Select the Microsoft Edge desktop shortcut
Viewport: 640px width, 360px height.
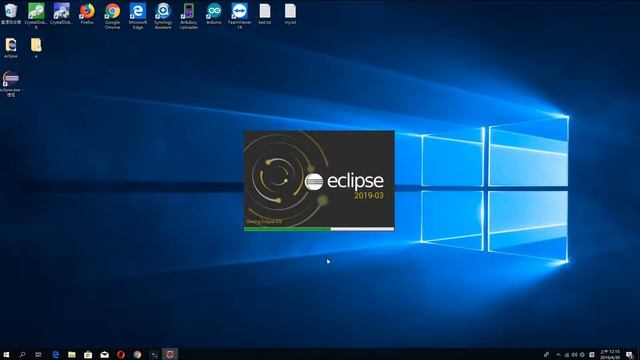[138, 16]
